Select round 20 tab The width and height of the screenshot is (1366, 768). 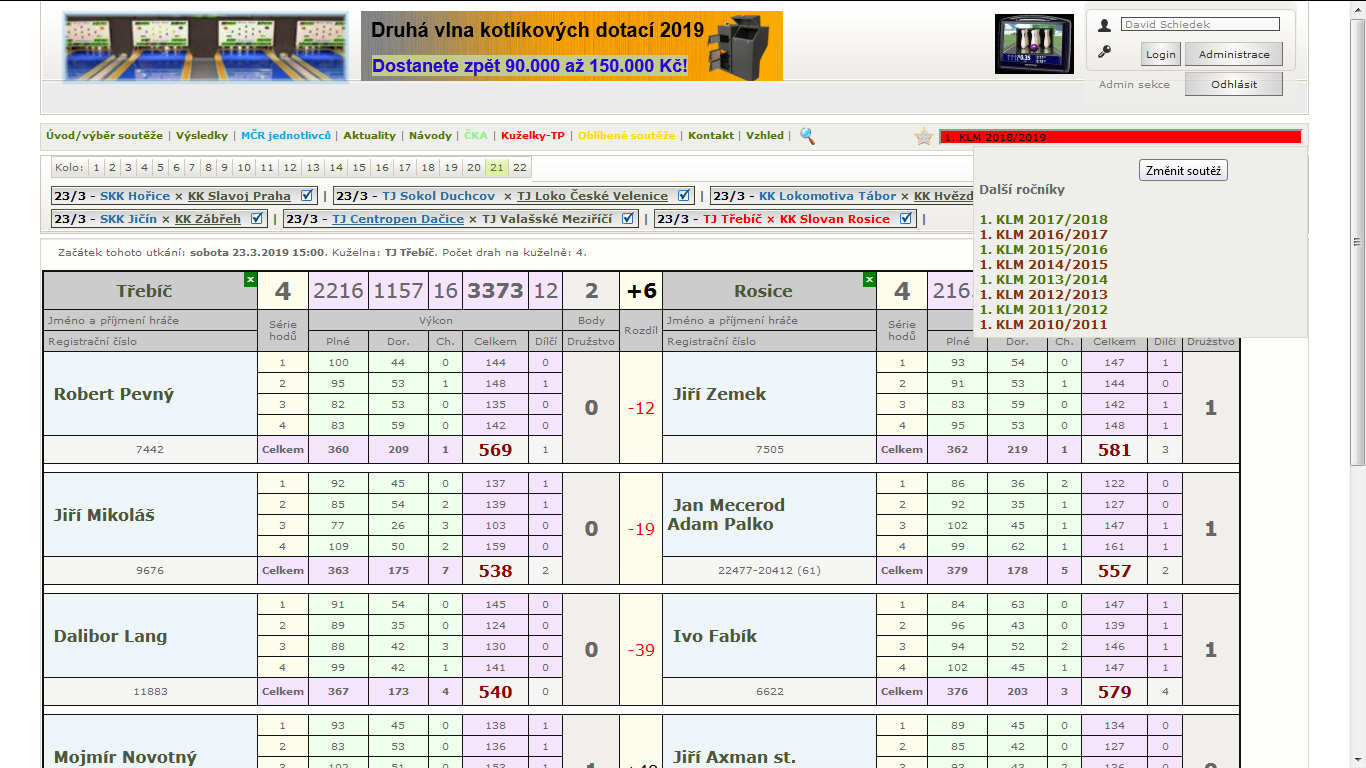pyautogui.click(x=474, y=168)
